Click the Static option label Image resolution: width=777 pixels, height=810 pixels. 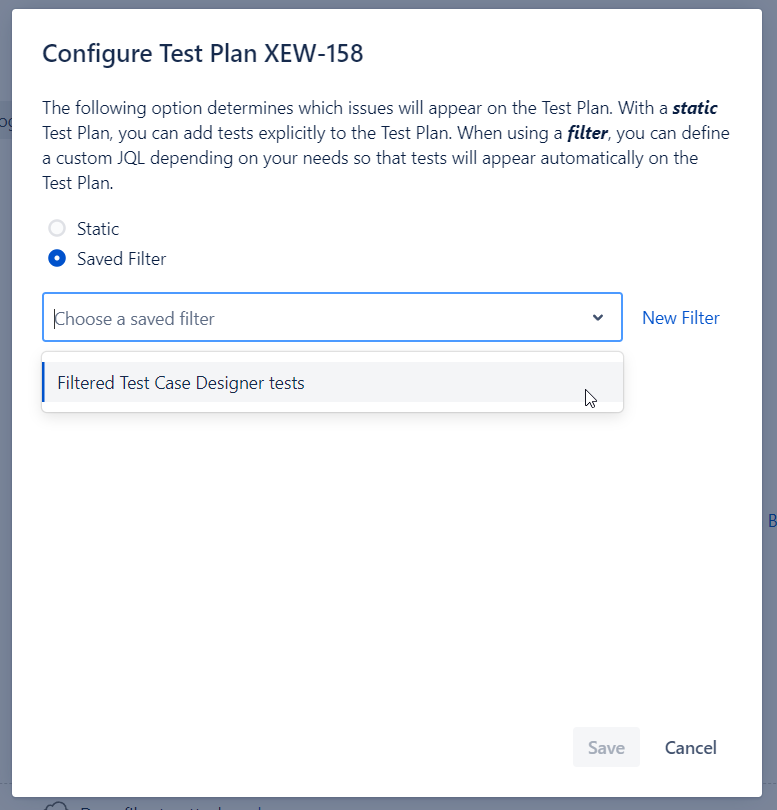(98, 229)
